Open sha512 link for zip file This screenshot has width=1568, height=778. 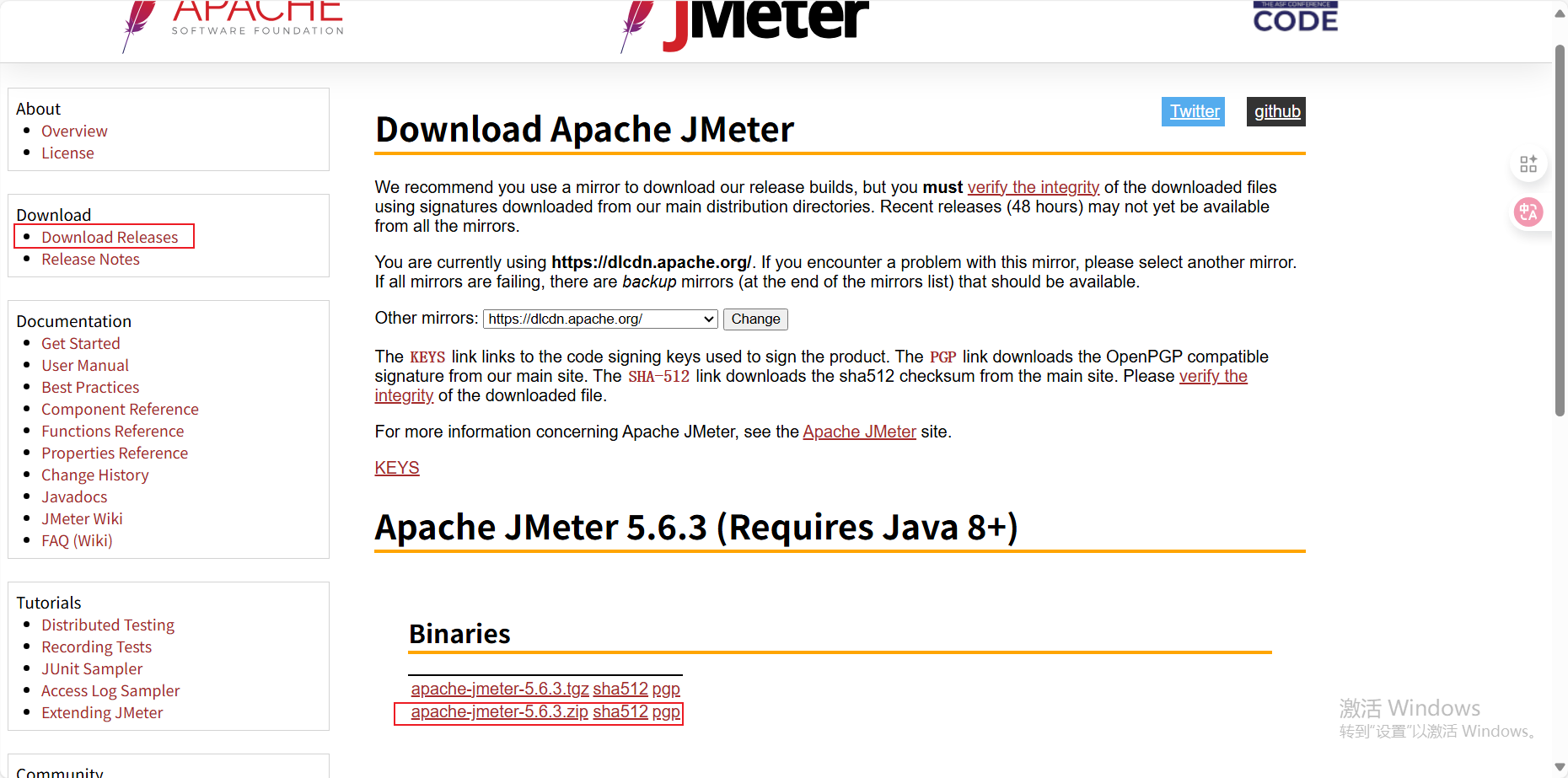tap(620, 711)
